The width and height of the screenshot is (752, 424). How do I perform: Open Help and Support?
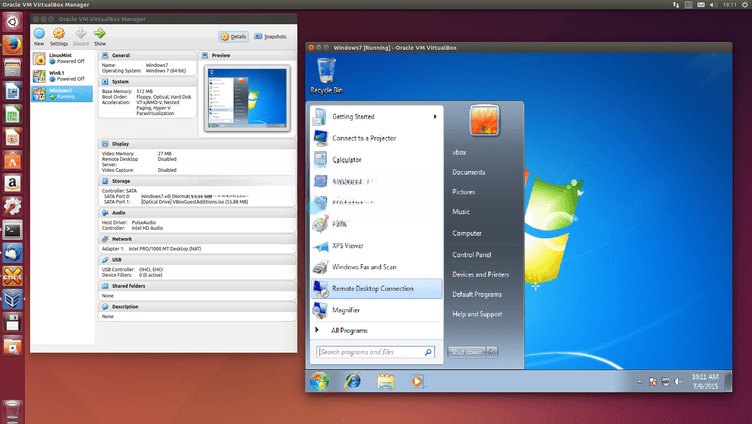pos(477,314)
